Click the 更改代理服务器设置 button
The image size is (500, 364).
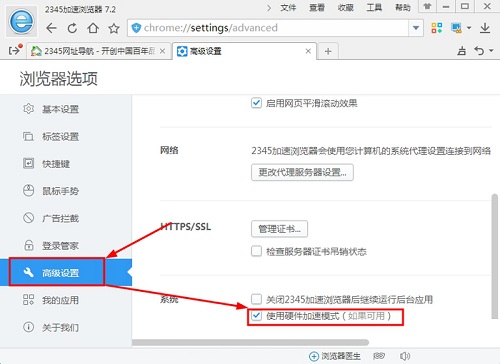click(x=302, y=172)
